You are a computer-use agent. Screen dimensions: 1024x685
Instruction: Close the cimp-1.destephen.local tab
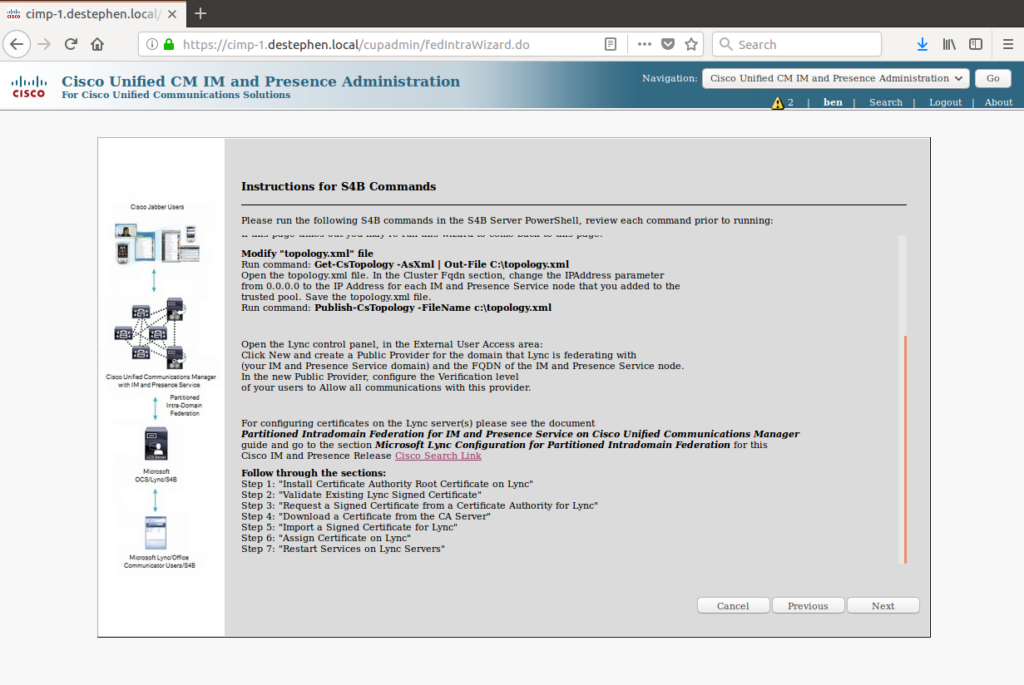tap(172, 14)
